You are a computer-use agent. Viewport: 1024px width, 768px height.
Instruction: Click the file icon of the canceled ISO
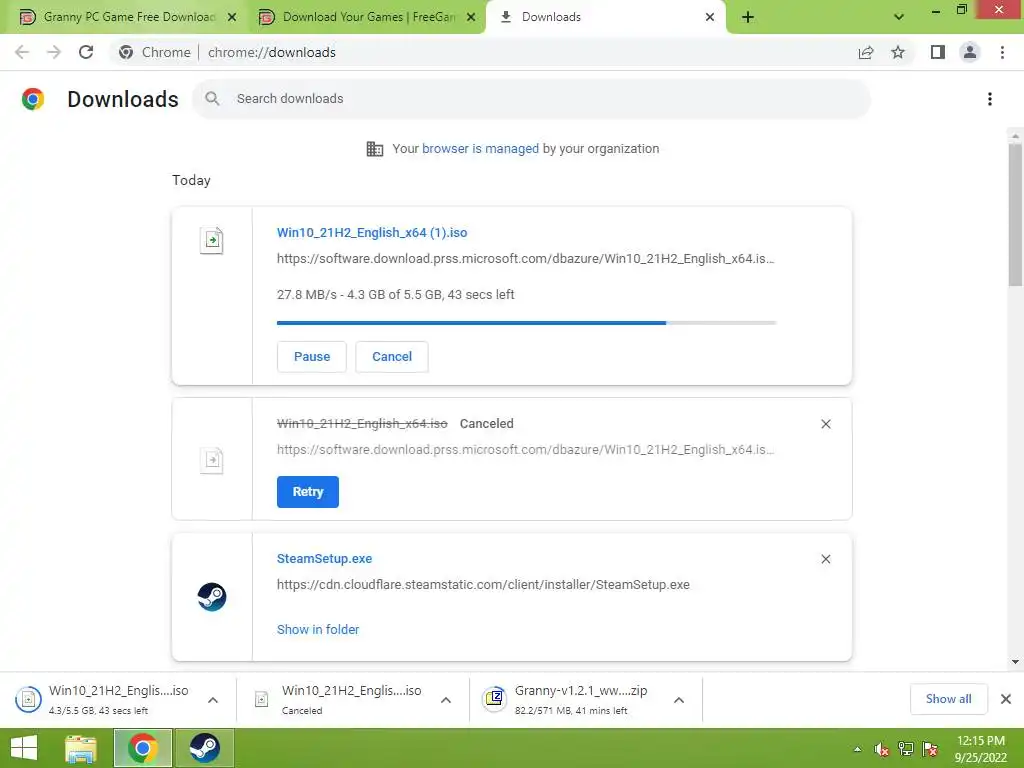click(212, 460)
